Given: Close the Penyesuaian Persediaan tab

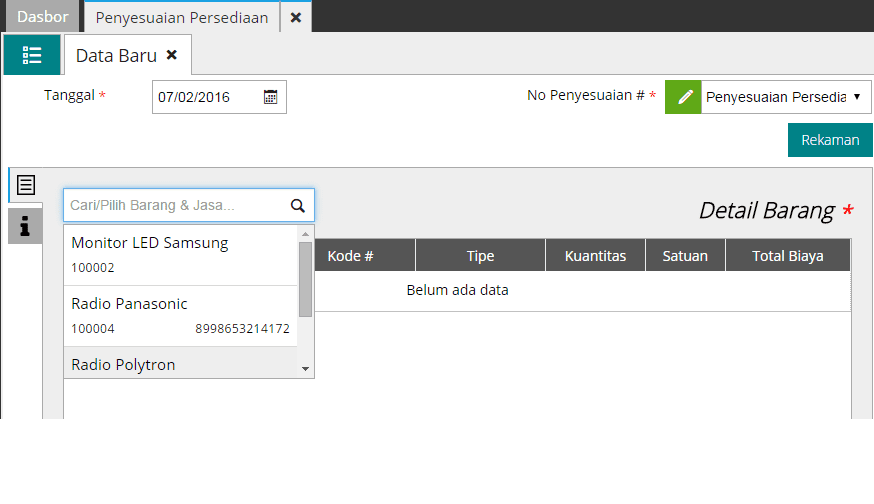Looking at the screenshot, I should point(295,17).
